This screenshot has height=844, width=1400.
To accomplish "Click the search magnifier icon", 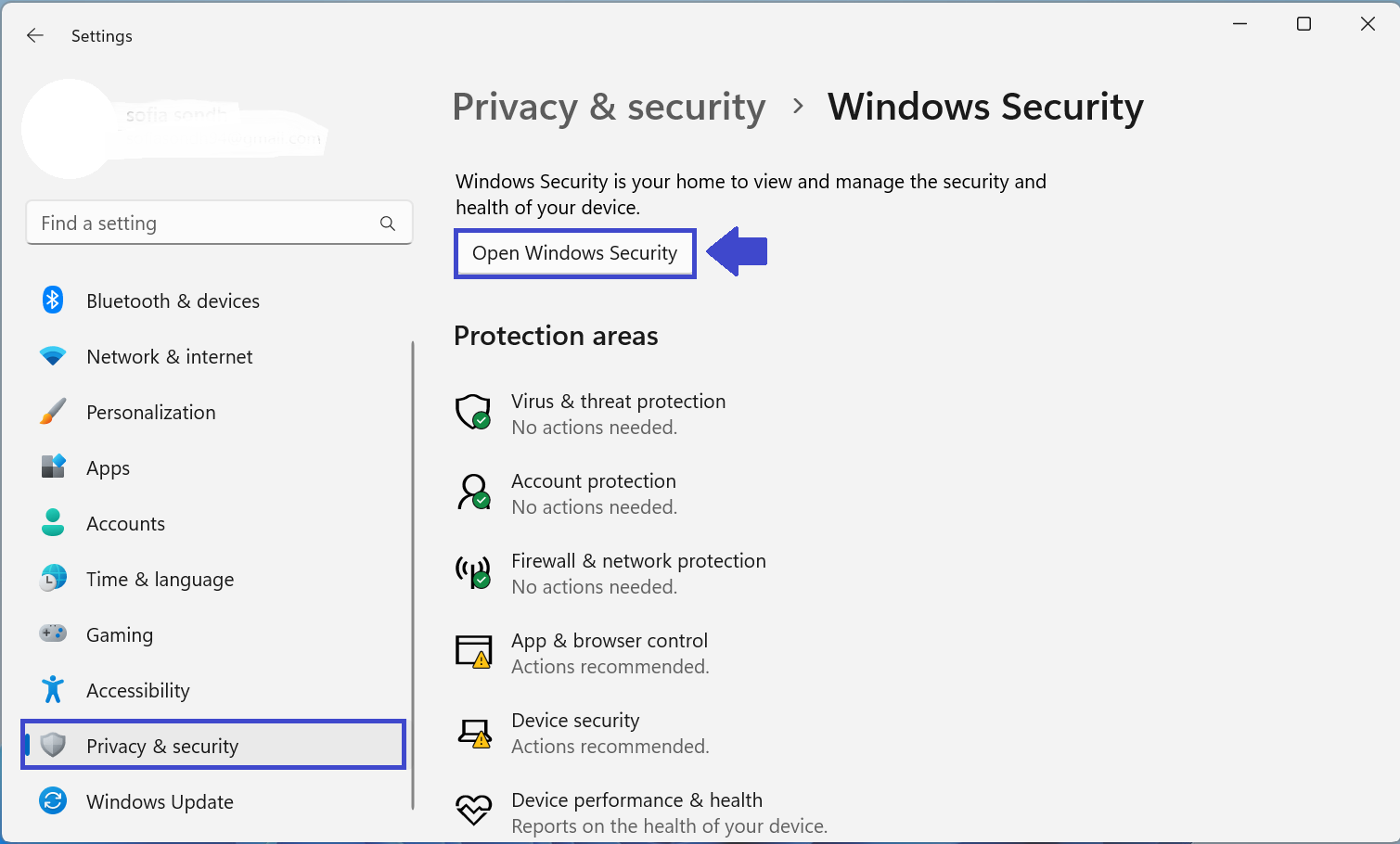I will point(388,224).
